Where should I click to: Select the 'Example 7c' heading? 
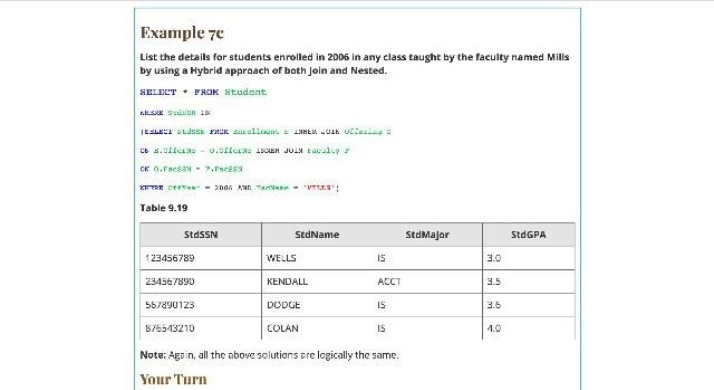click(182, 33)
